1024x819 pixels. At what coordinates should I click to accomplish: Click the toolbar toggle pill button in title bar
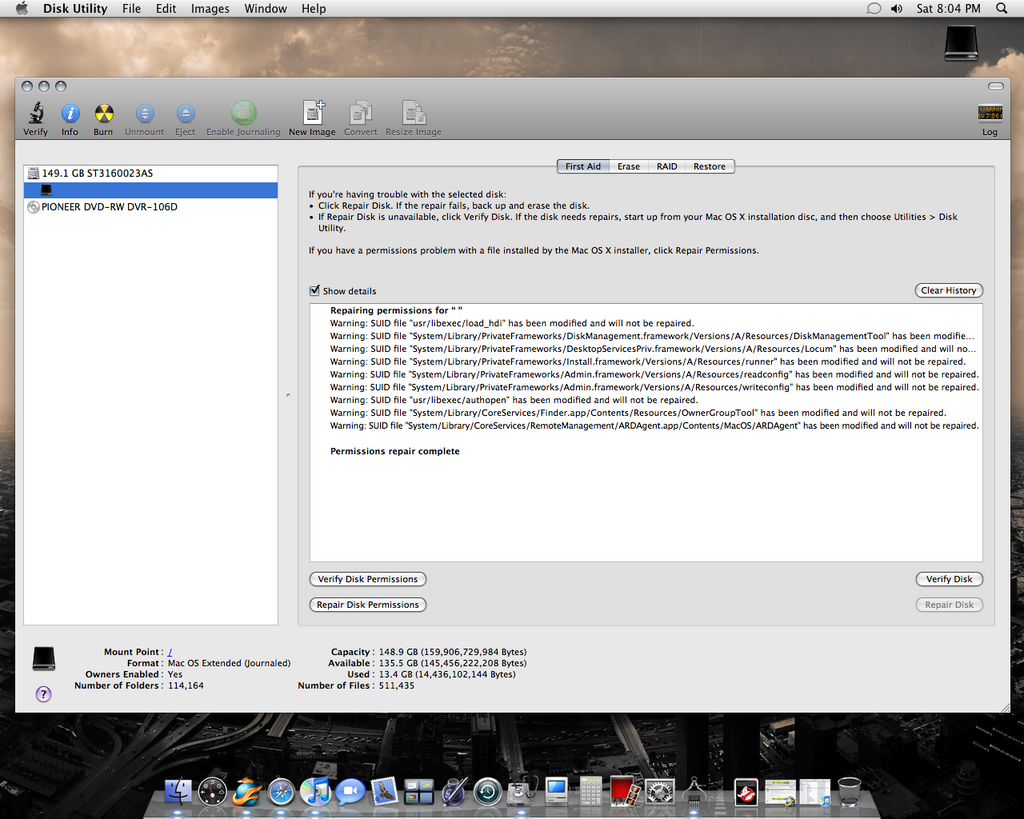click(995, 86)
